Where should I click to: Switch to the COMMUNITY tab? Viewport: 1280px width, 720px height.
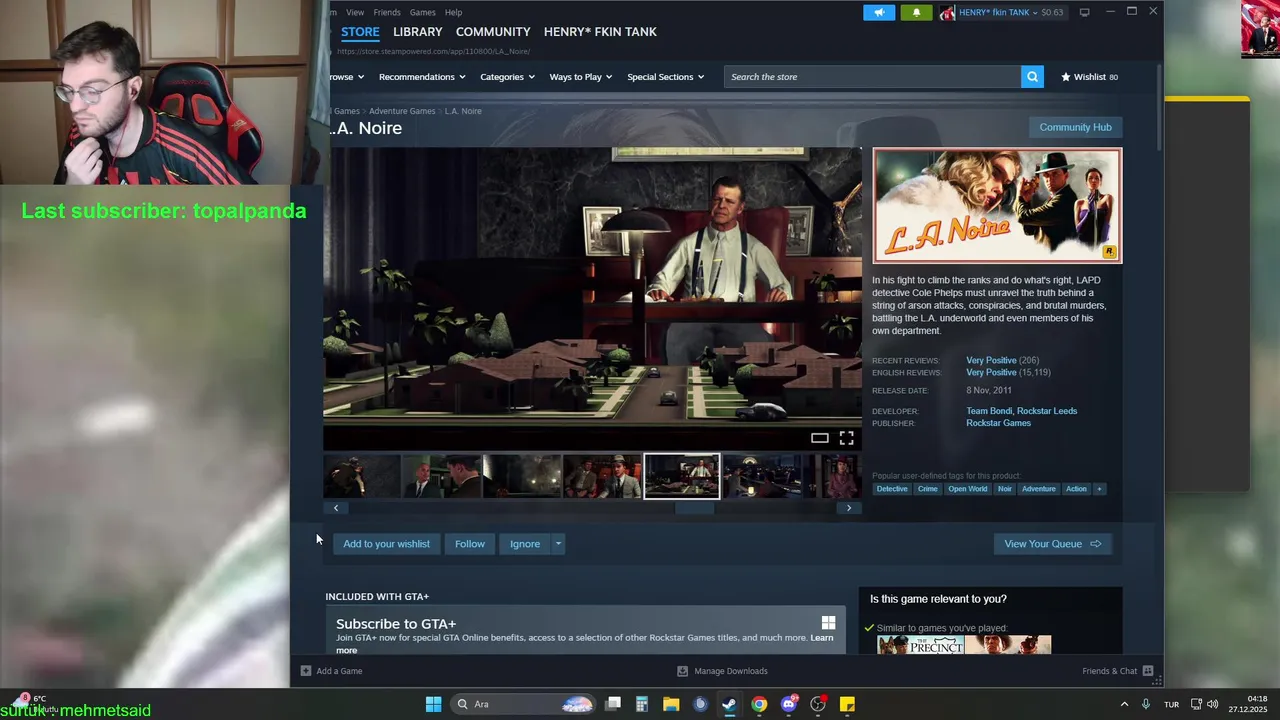[x=493, y=32]
